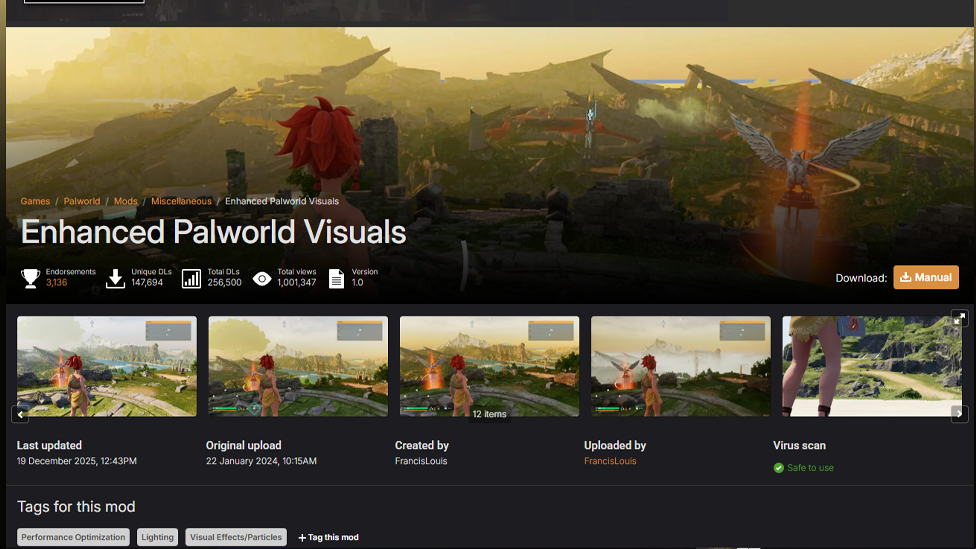Click the Enhanced Palworld Visuals title

coord(213,232)
